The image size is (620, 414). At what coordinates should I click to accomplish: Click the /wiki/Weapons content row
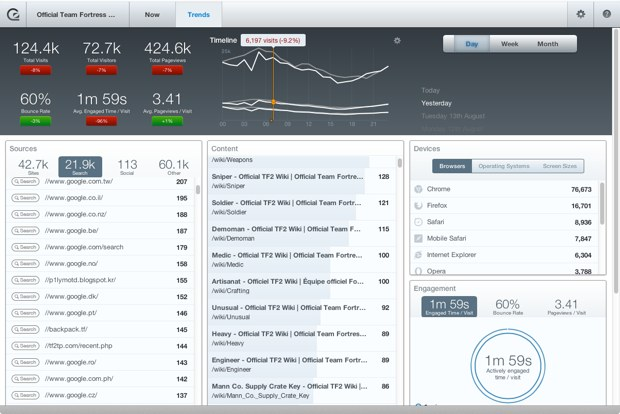(302, 160)
